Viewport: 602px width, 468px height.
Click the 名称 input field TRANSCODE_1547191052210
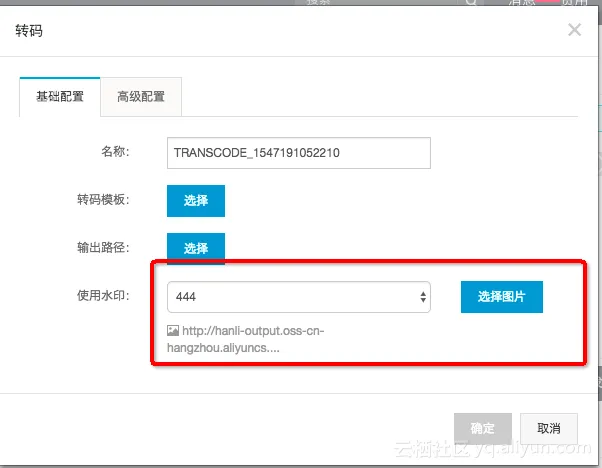(299, 153)
